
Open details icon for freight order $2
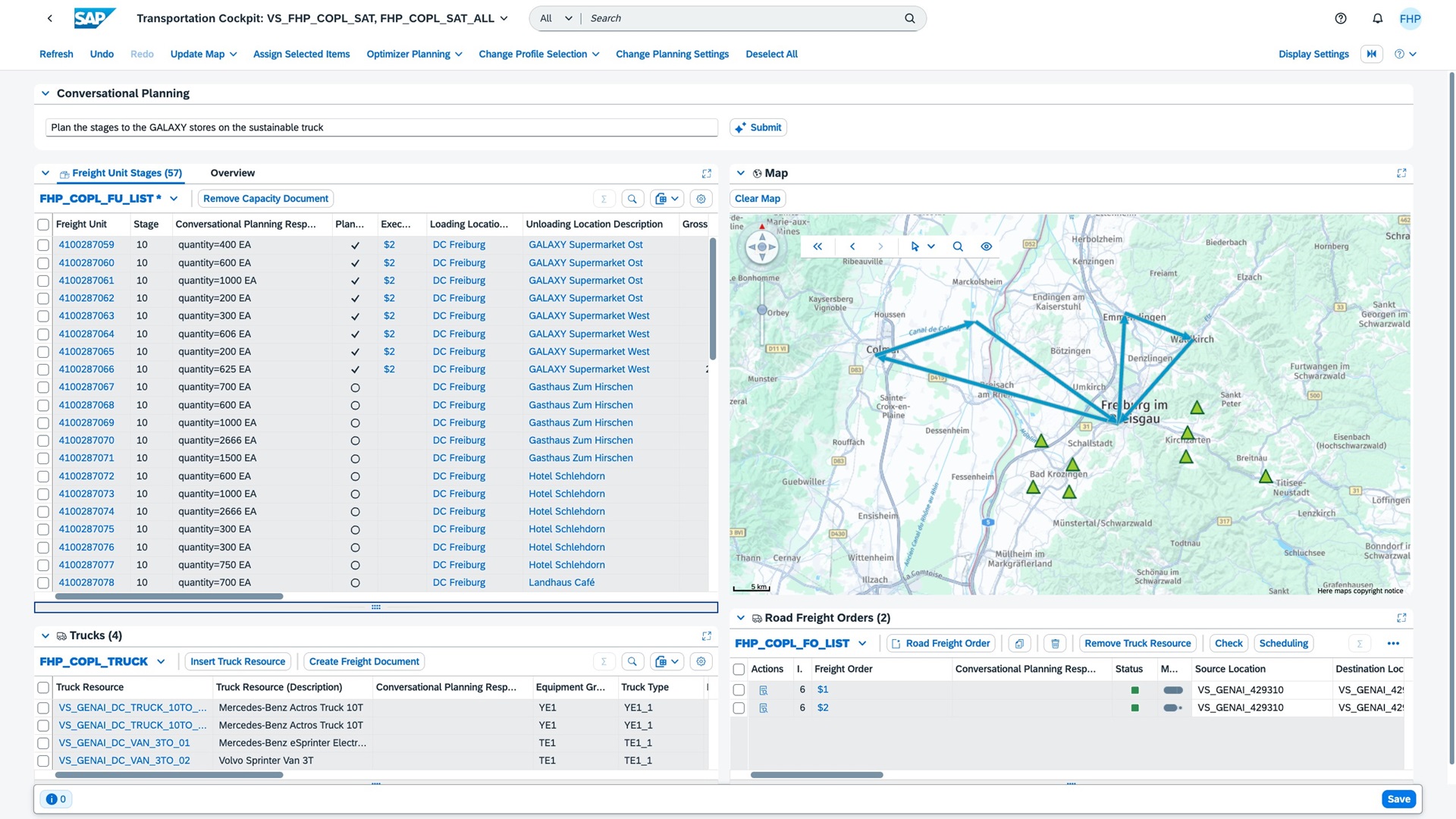[x=764, y=708]
